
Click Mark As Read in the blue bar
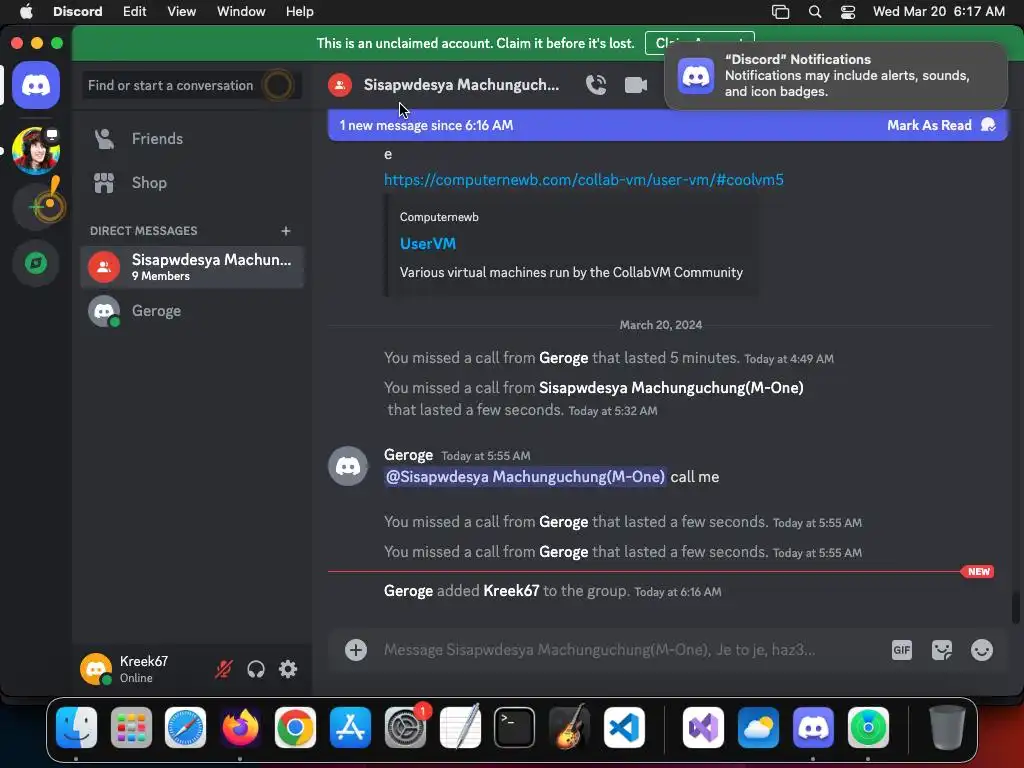pyautogui.click(x=940, y=125)
